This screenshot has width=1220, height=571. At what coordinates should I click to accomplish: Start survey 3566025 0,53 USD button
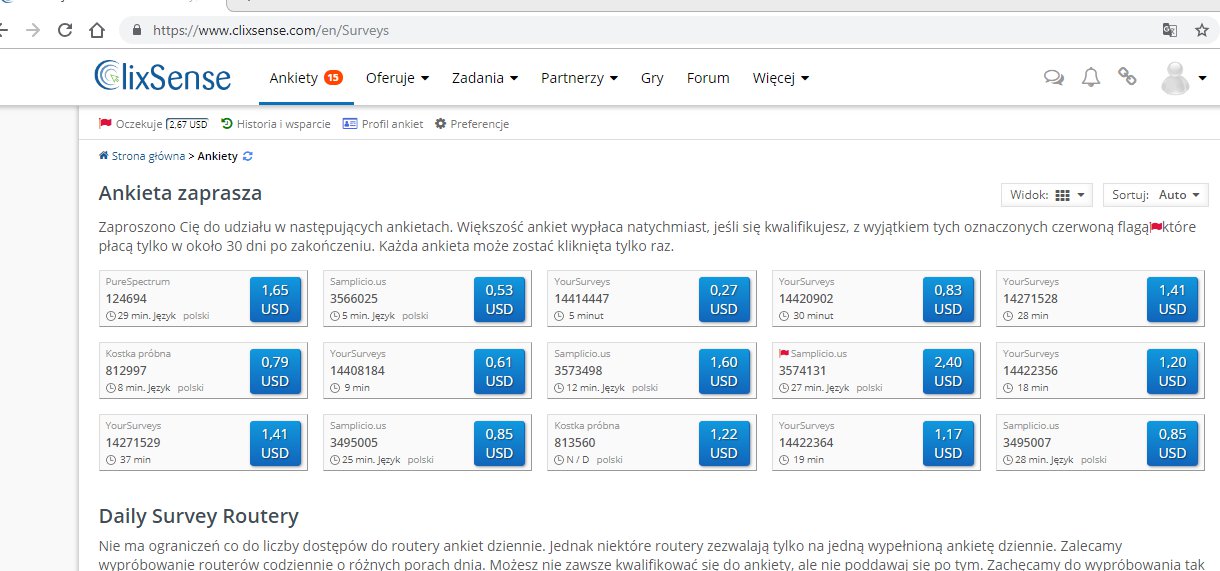coord(499,299)
